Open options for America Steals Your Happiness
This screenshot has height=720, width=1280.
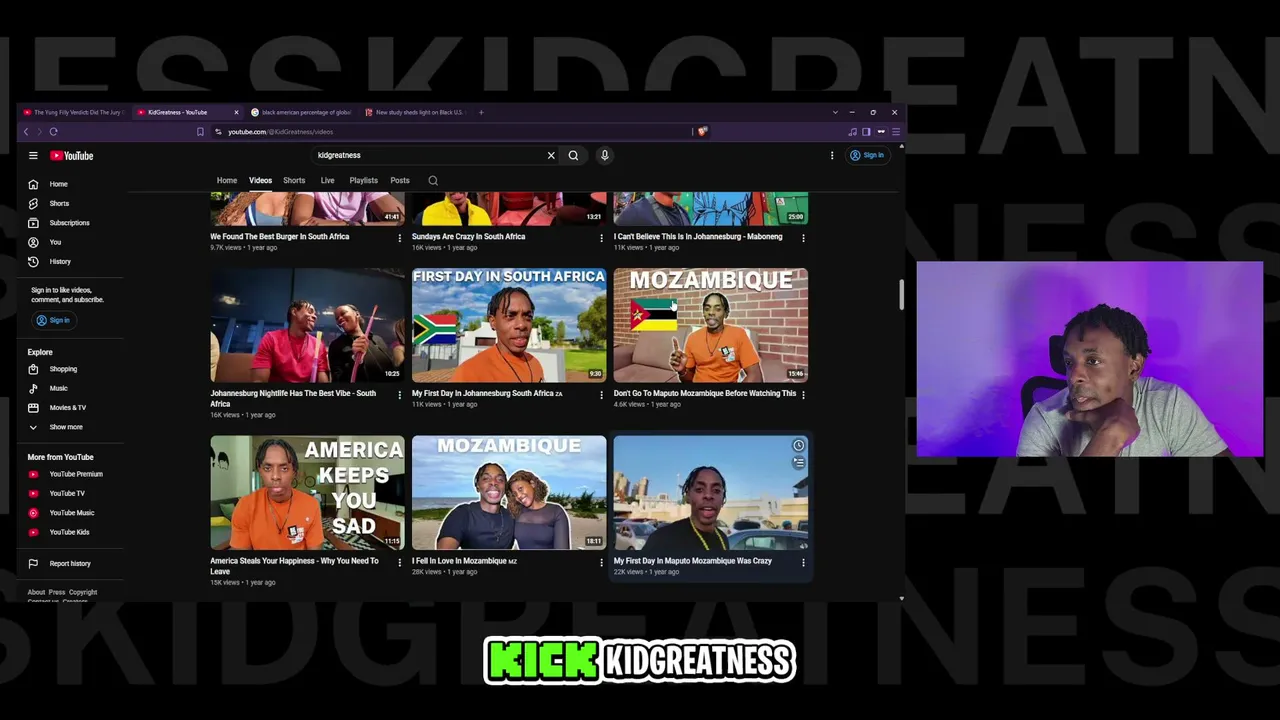(x=400, y=563)
